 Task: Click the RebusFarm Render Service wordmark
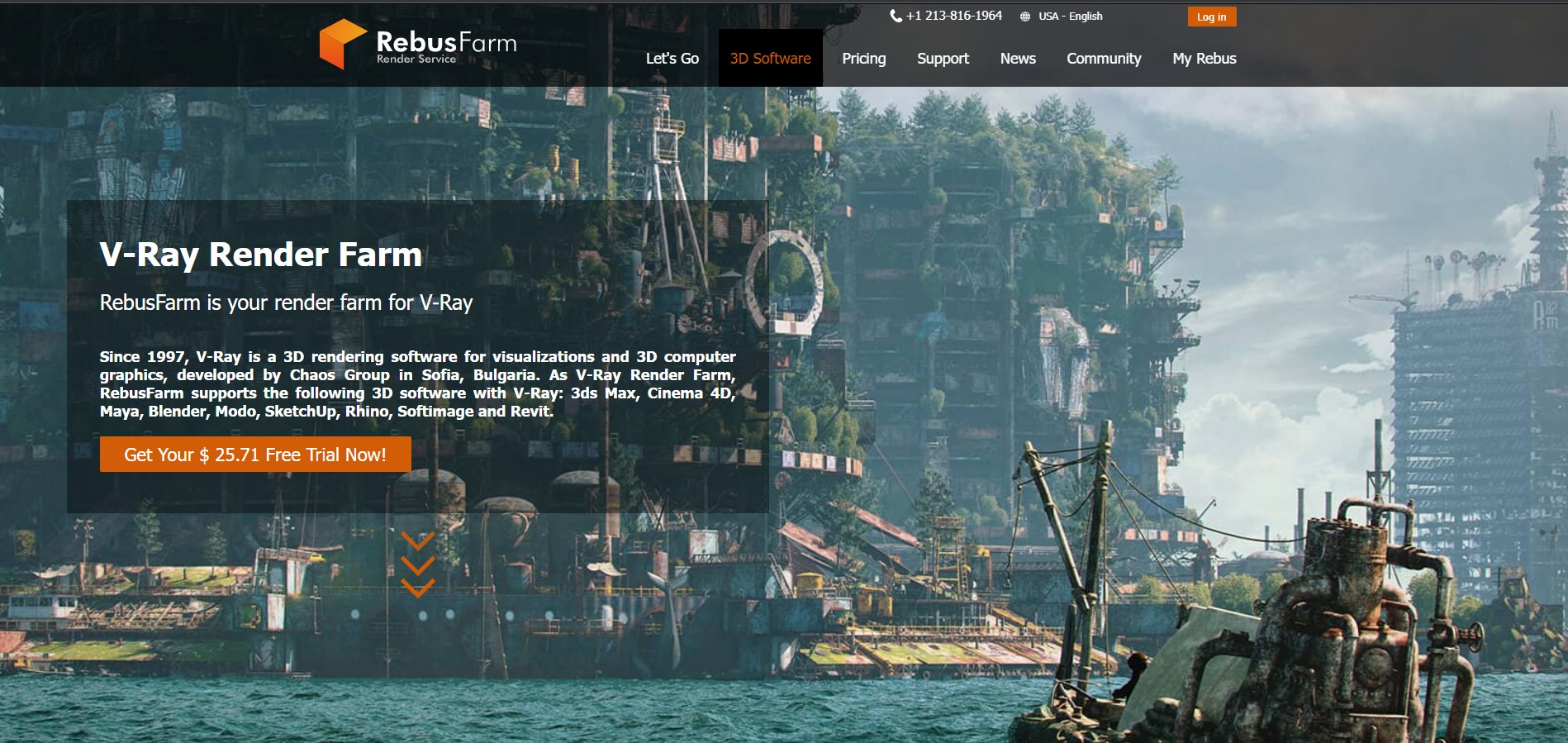click(446, 47)
